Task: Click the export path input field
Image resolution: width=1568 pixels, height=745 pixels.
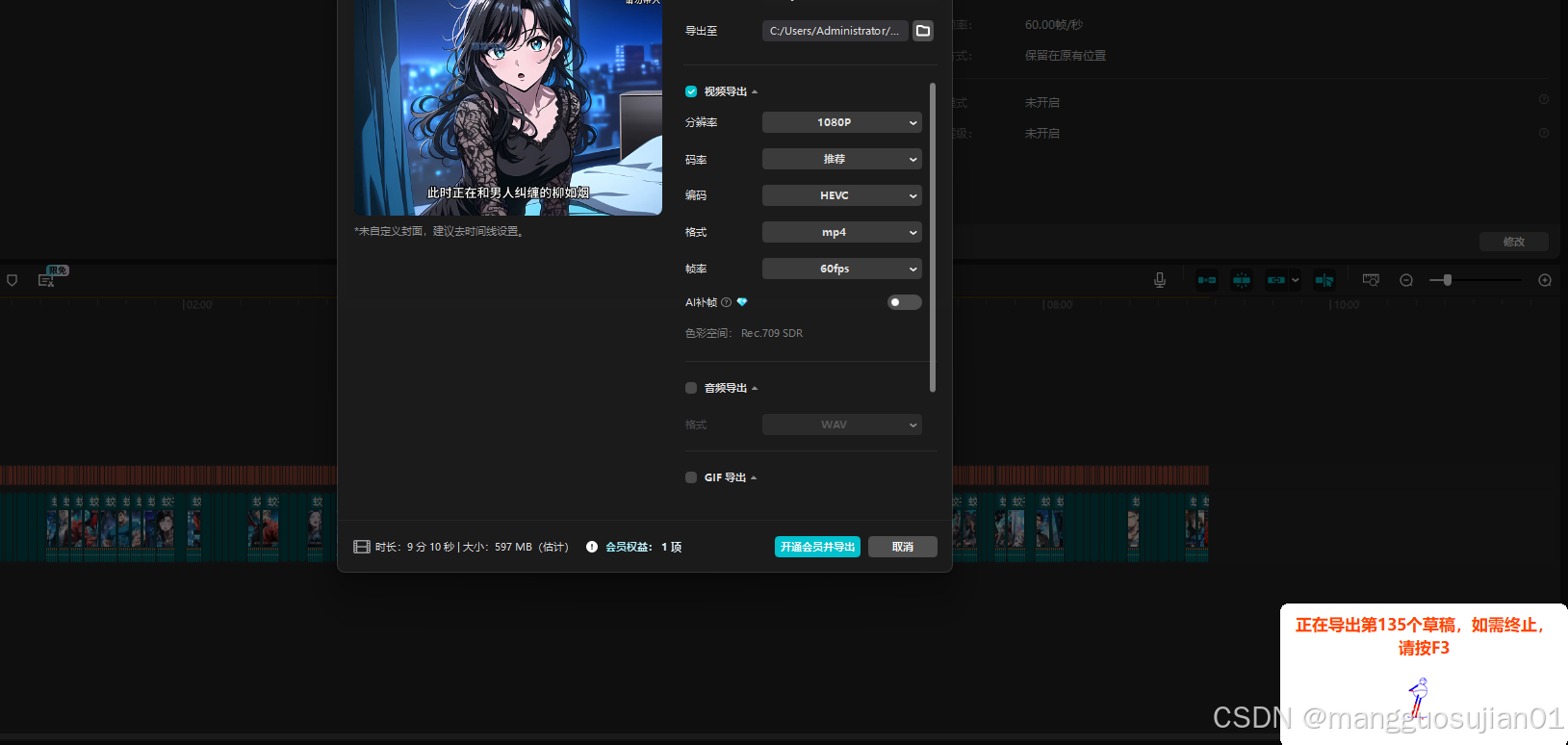Action: [x=835, y=31]
